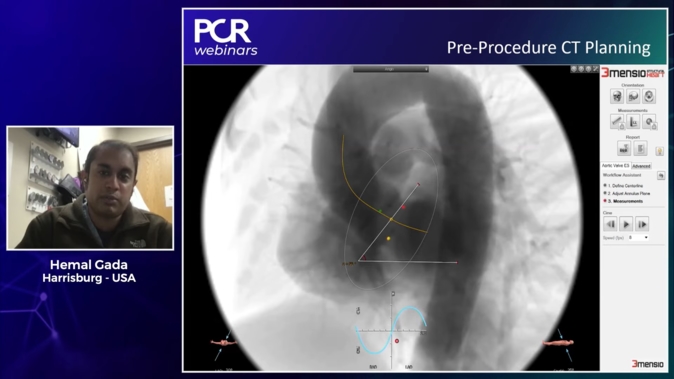This screenshot has height=379, width=674.
Task: Activate the ruler distance measurement tool
Action: 617,122
